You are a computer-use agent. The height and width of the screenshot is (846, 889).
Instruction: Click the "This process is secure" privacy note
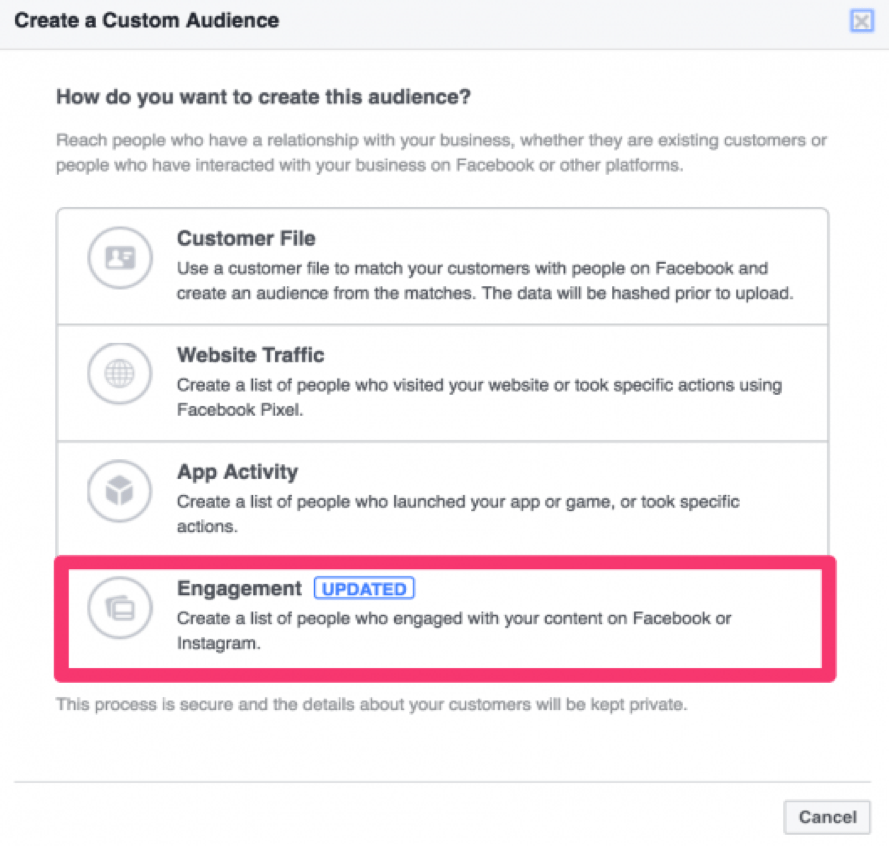371,705
